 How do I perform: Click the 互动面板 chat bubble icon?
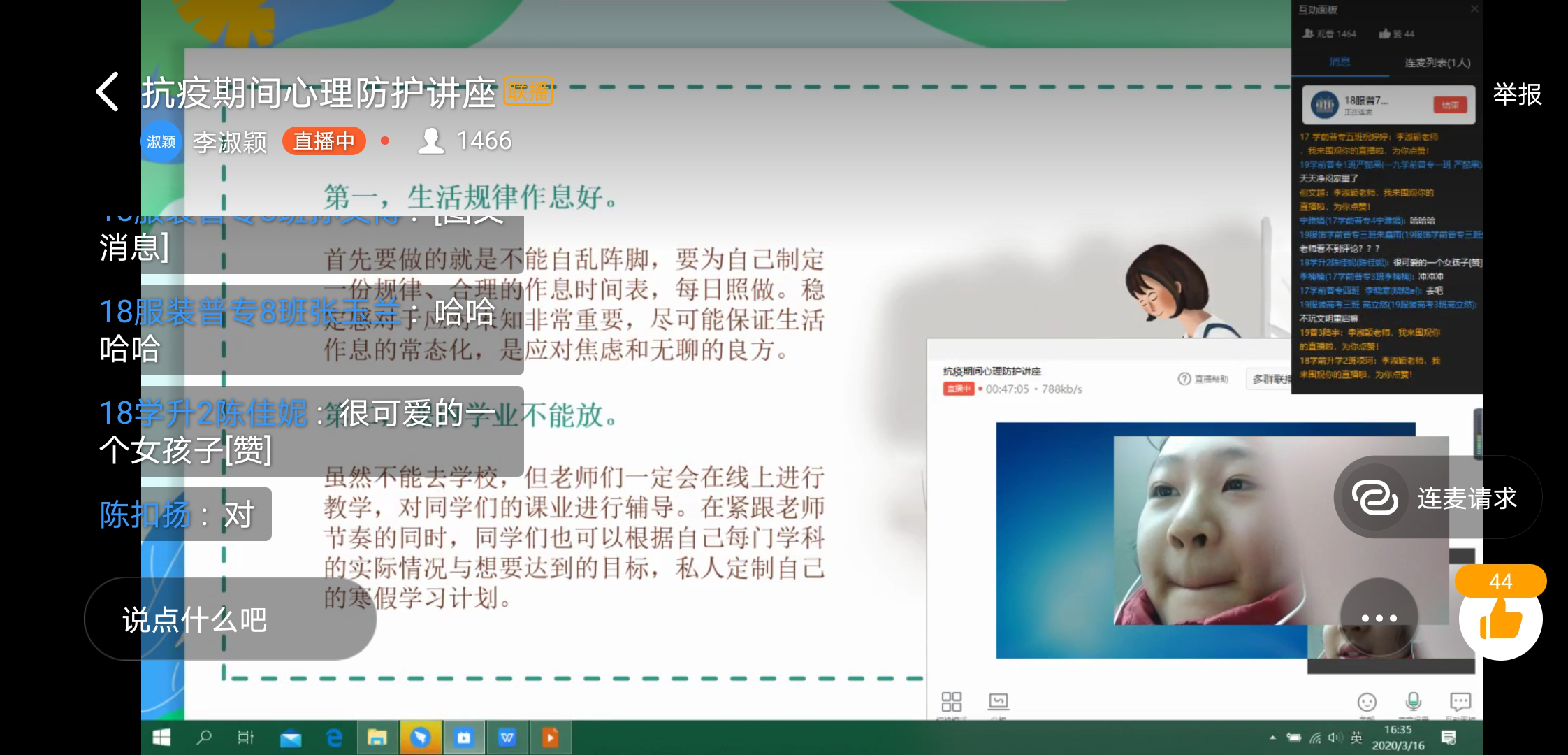coord(1460,701)
